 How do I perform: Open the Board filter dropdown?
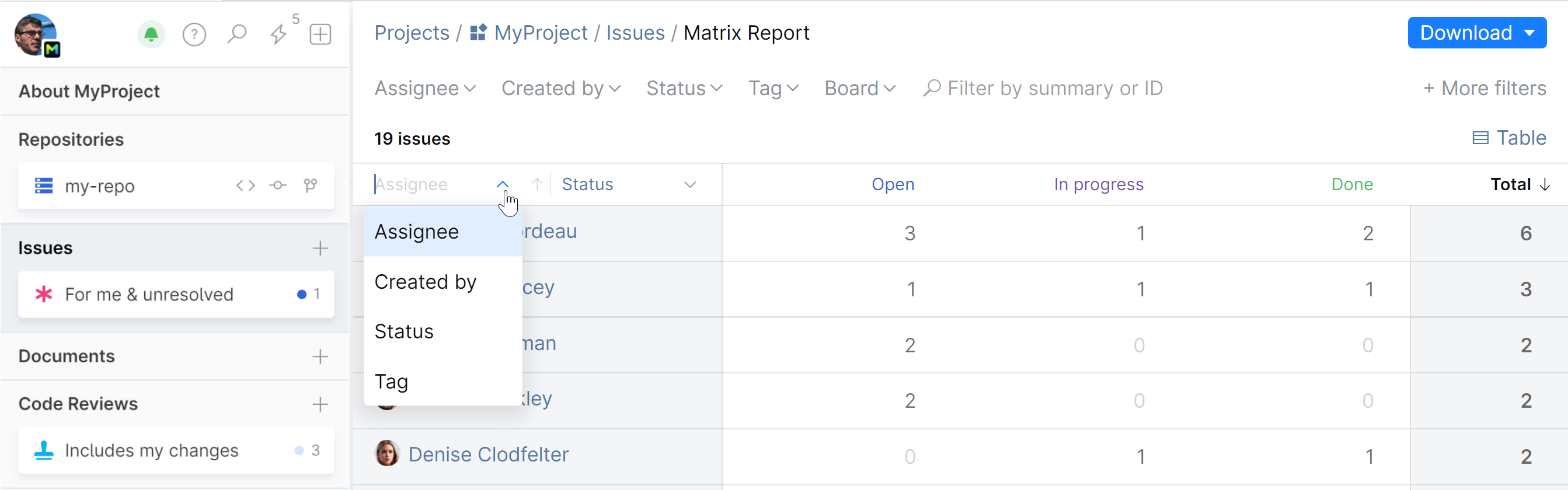pos(859,89)
